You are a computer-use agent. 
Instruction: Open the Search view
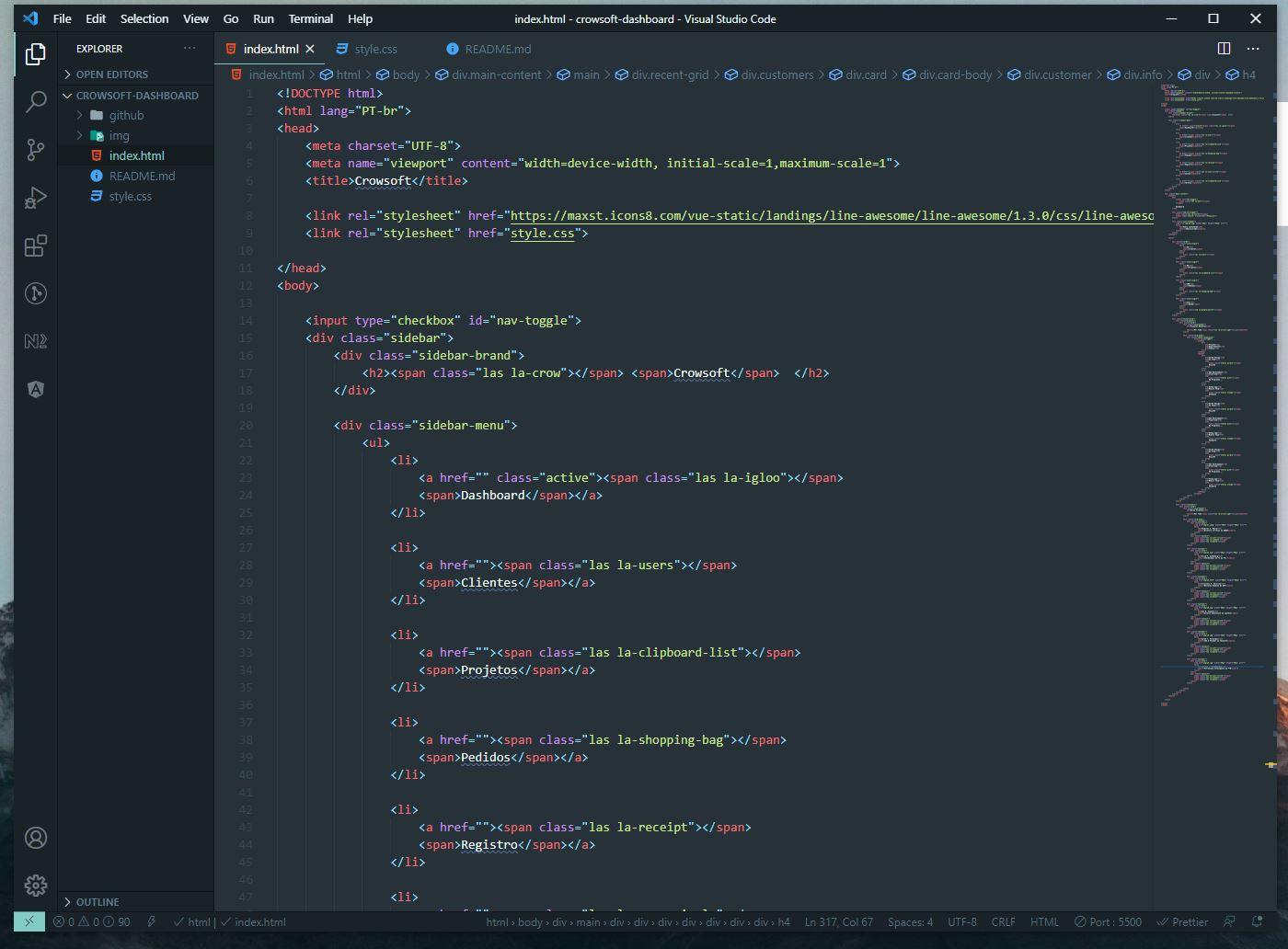point(36,101)
